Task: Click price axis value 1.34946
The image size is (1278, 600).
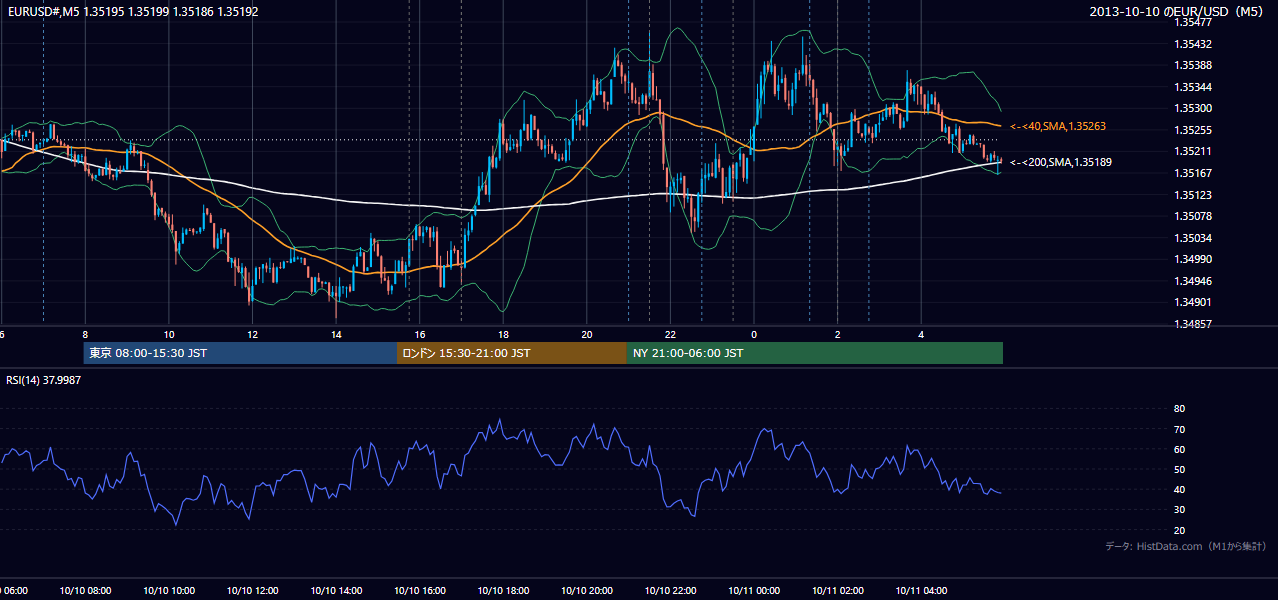Action: (1193, 281)
